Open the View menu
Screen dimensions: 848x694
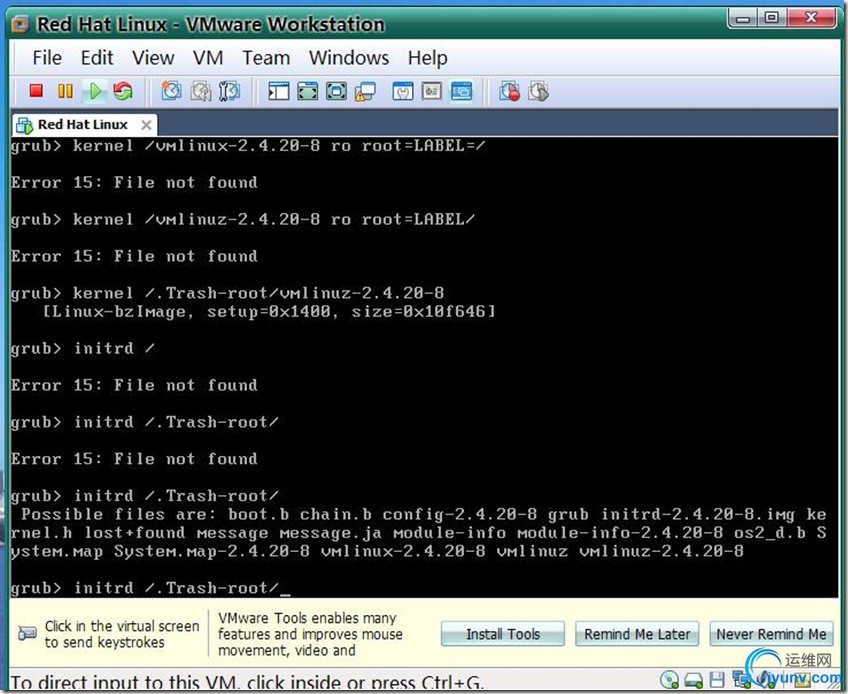point(153,58)
